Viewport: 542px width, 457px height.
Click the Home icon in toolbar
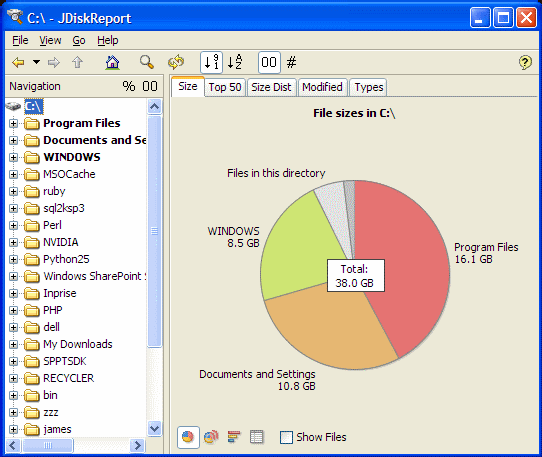pyautogui.click(x=113, y=63)
